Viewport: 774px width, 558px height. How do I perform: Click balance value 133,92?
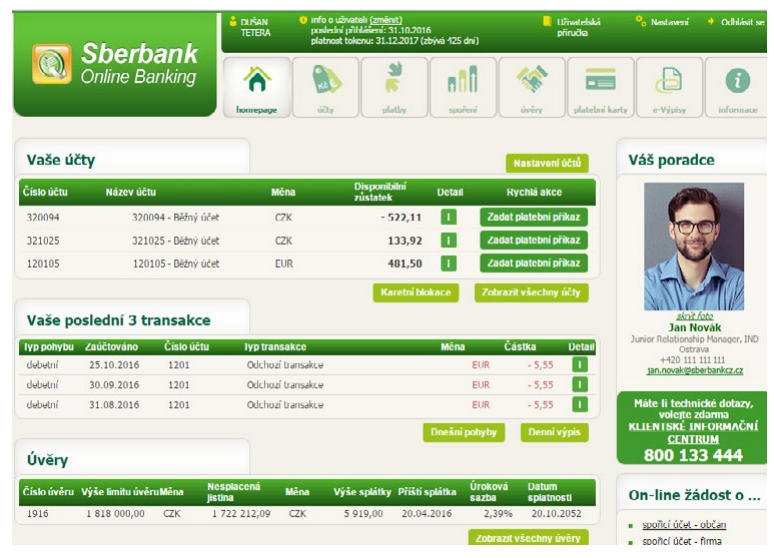[x=405, y=240]
